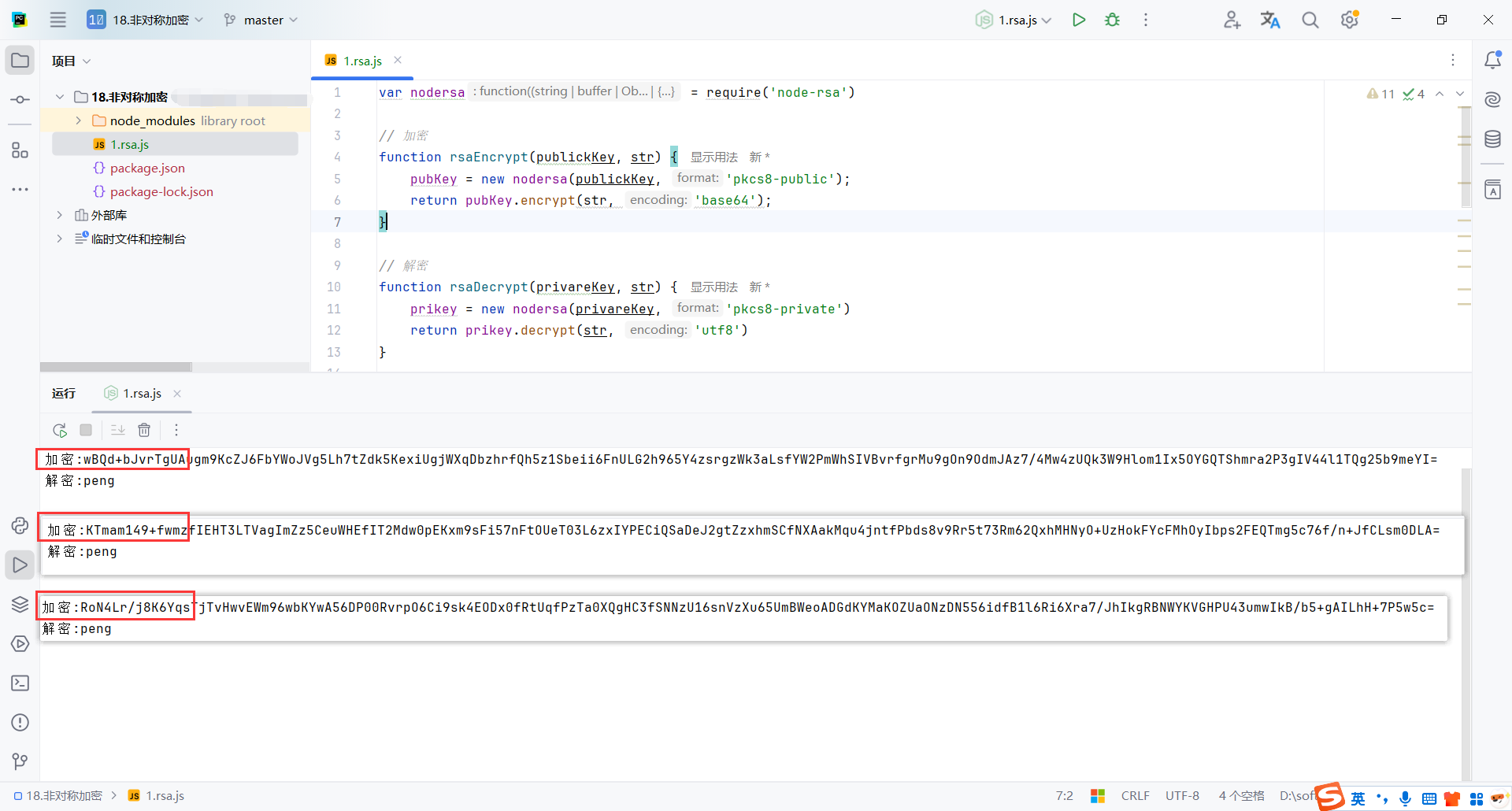Toggle the Project tool window
The image size is (1512, 811).
pos(20,61)
